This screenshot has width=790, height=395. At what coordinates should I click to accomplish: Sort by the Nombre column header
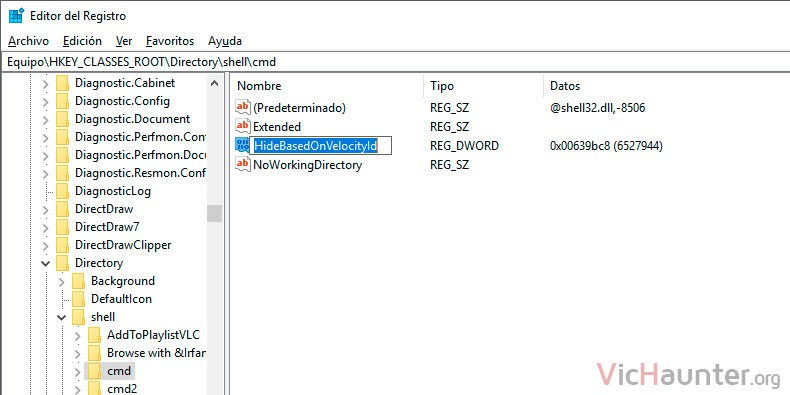pos(259,86)
